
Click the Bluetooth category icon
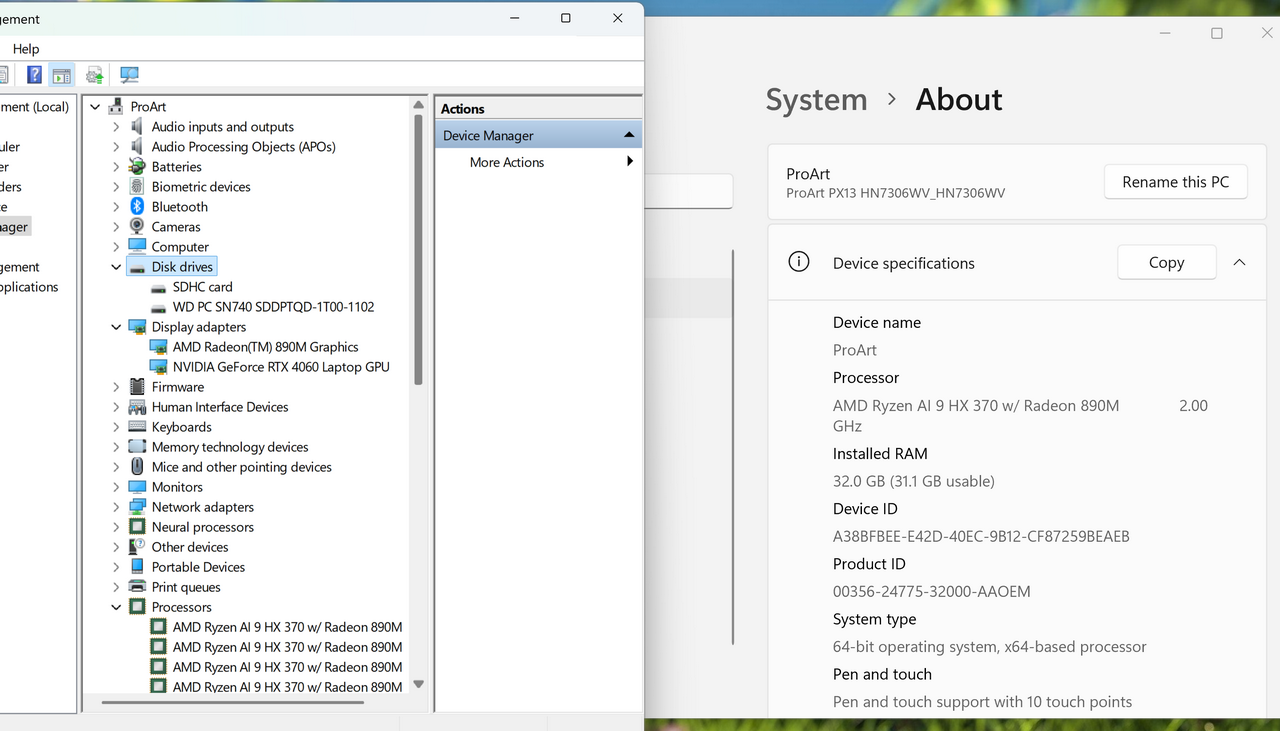pos(137,207)
